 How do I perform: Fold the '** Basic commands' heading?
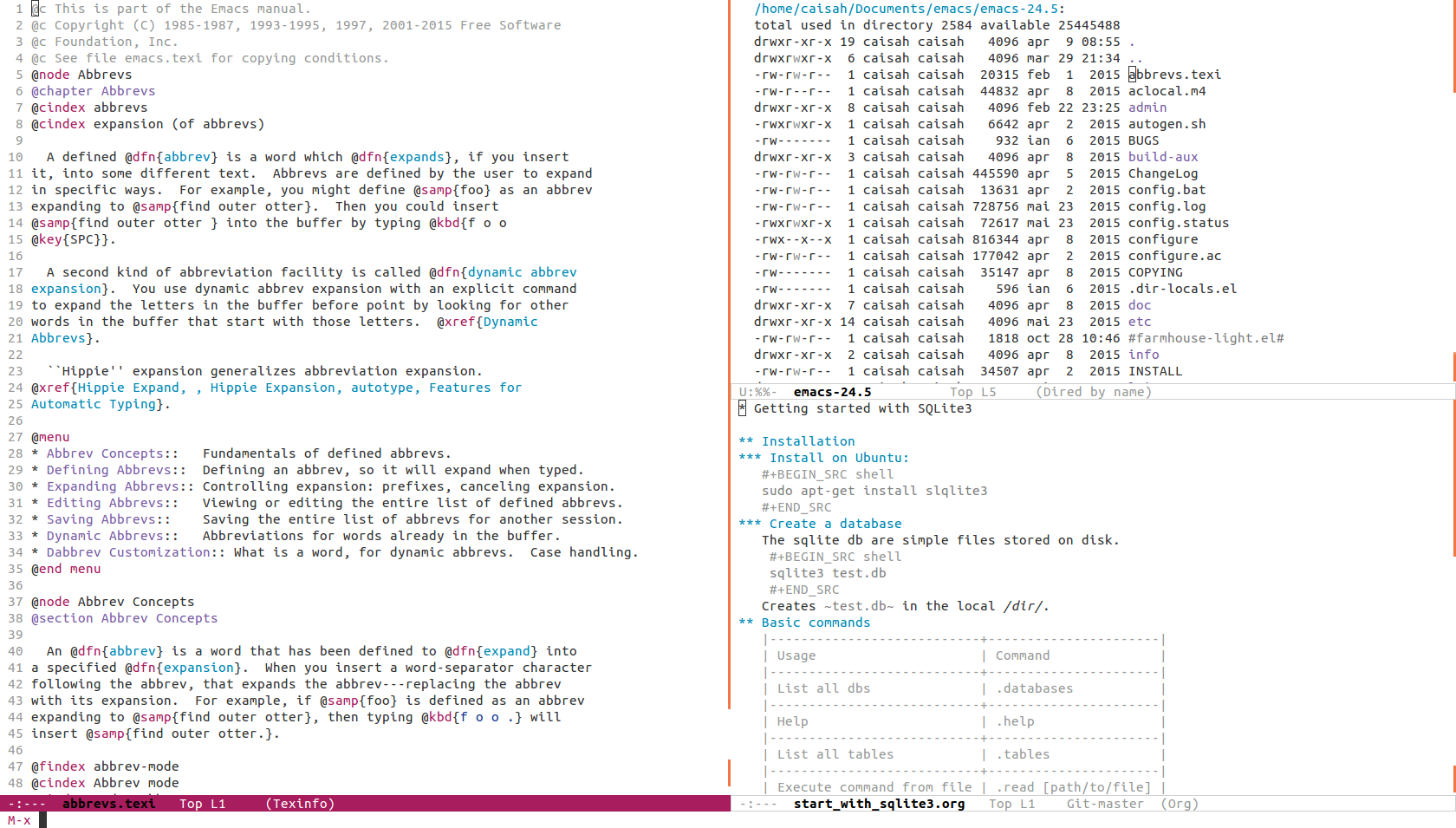(804, 623)
